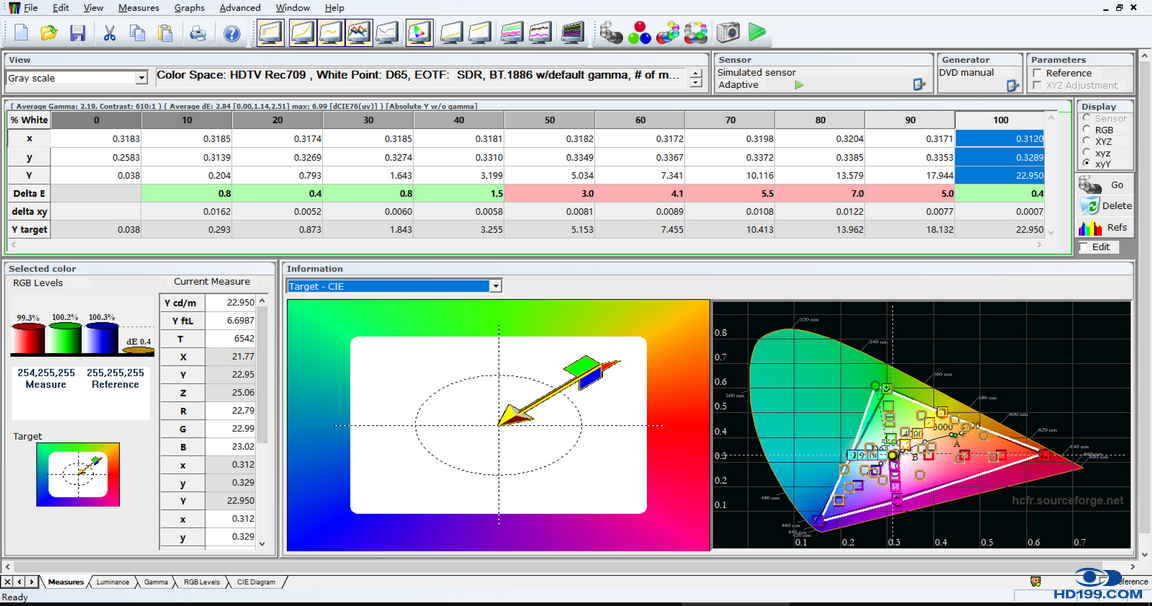
Task: Select the 0 % White column header
Action: tap(96, 120)
